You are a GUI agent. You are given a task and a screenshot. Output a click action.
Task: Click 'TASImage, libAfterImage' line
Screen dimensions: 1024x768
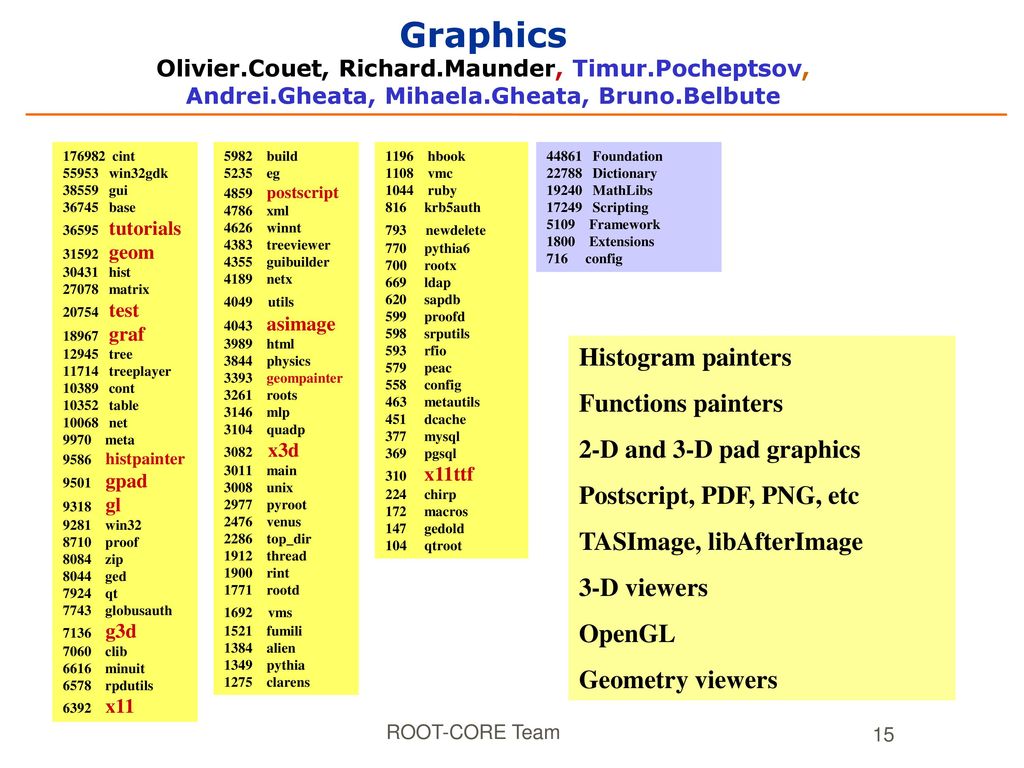point(721,542)
